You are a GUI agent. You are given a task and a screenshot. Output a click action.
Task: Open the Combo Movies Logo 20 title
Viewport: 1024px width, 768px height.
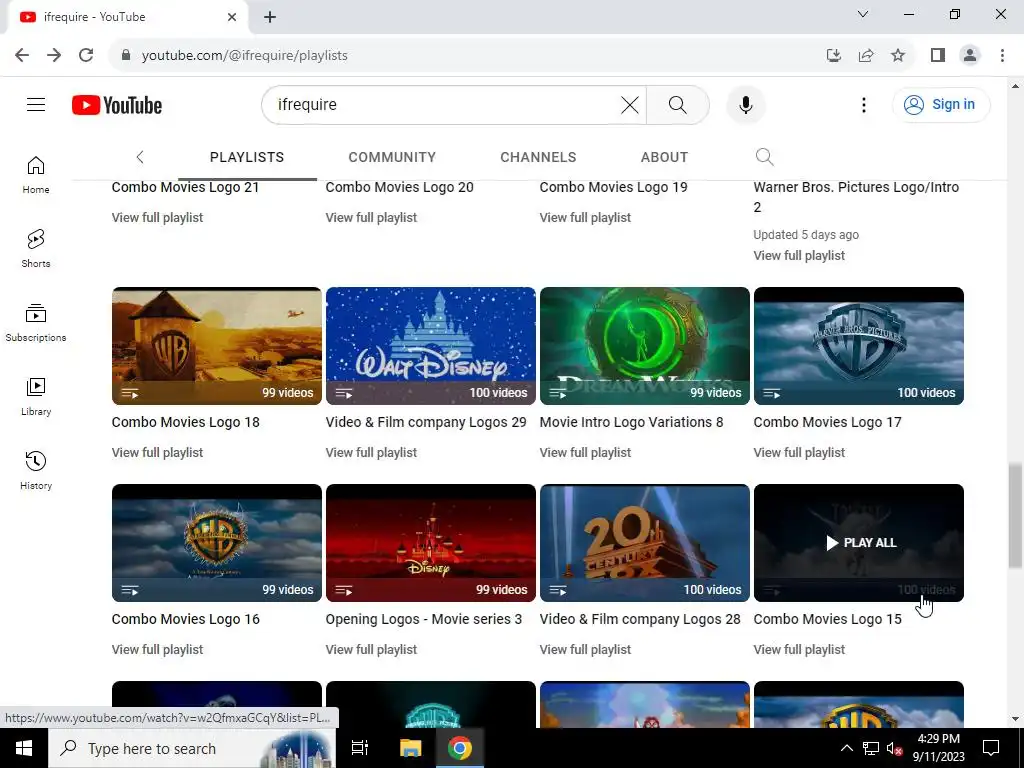[x=400, y=187]
